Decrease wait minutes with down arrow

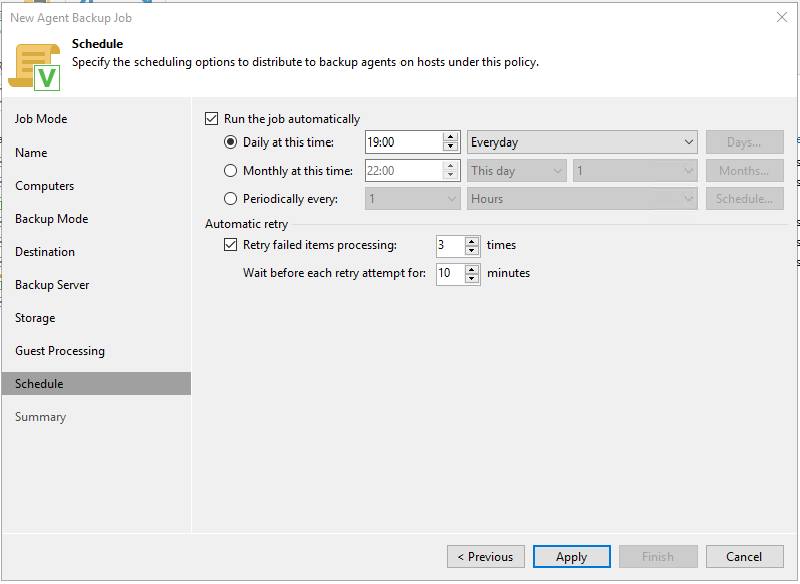coord(472,278)
